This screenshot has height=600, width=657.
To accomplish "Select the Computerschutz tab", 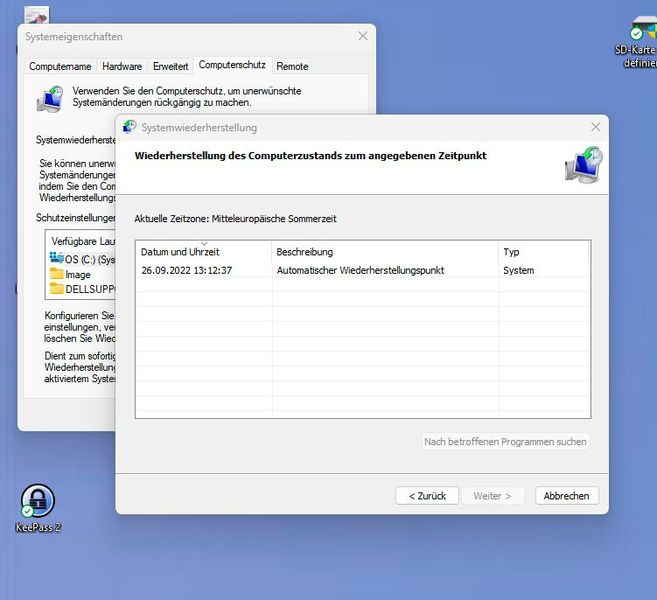I will coord(232,65).
